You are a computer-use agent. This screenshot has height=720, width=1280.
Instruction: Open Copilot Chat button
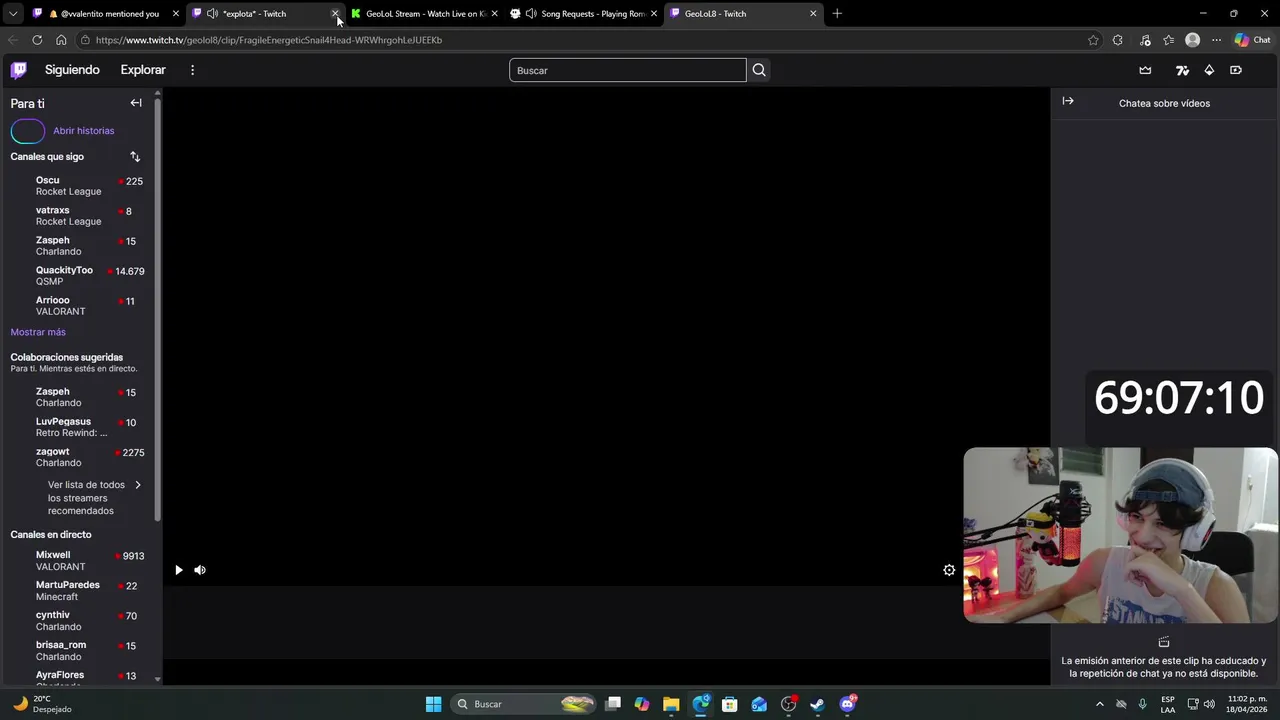click(x=1253, y=40)
